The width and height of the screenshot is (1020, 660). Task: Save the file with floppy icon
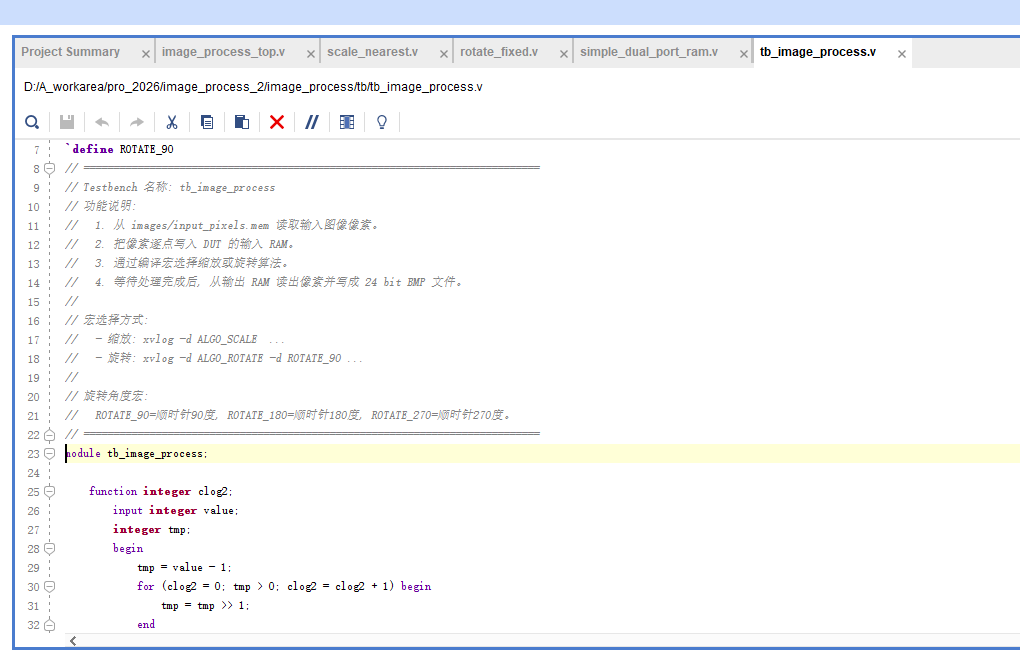tap(67, 122)
